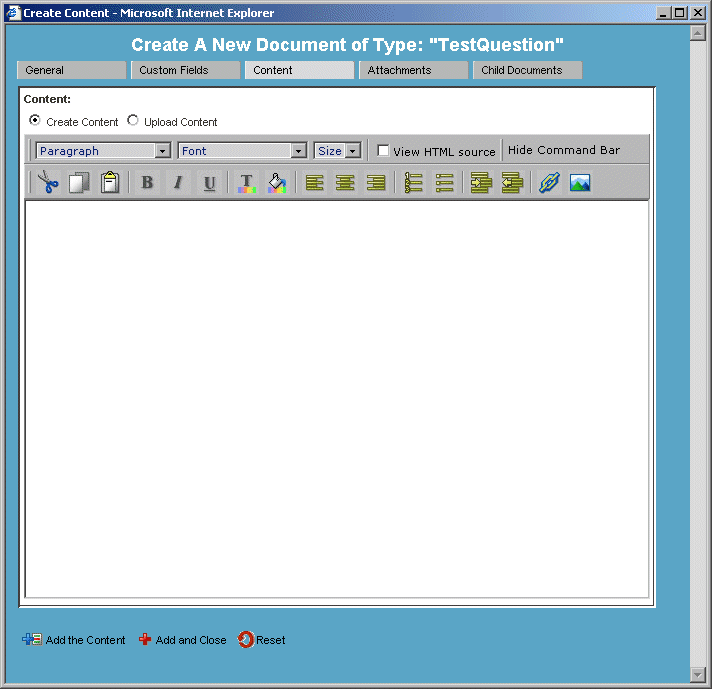Click the red Reset circular arrow icon
The image size is (712, 689).
pos(246,639)
